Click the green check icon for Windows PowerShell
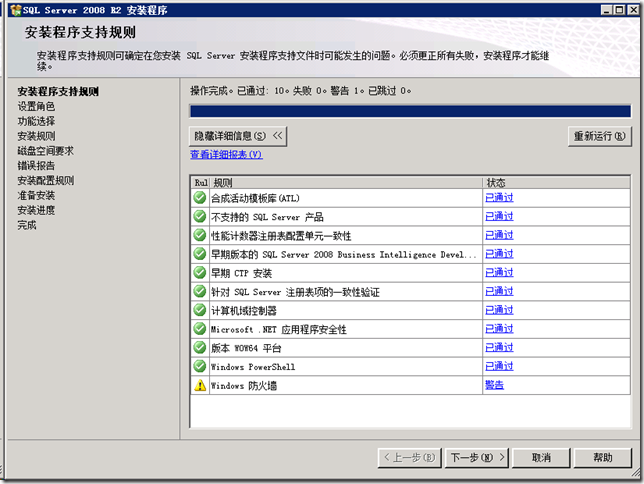The height and width of the screenshot is (484, 644). [200, 366]
